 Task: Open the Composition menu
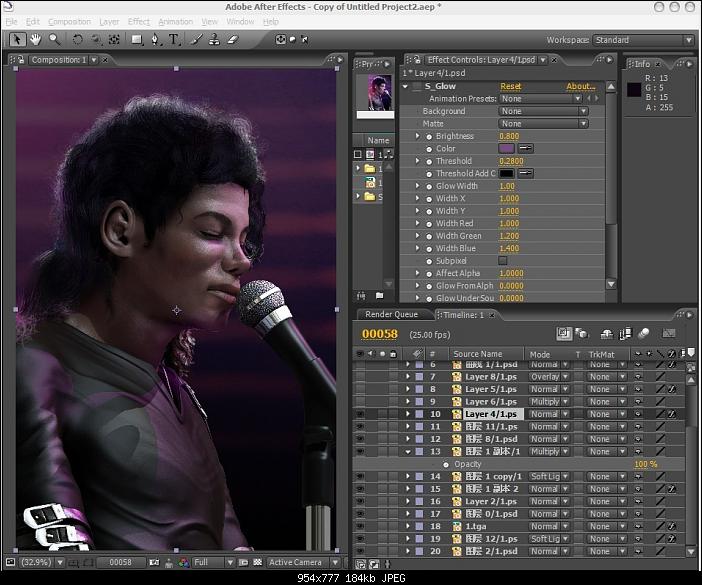pyautogui.click(x=69, y=21)
